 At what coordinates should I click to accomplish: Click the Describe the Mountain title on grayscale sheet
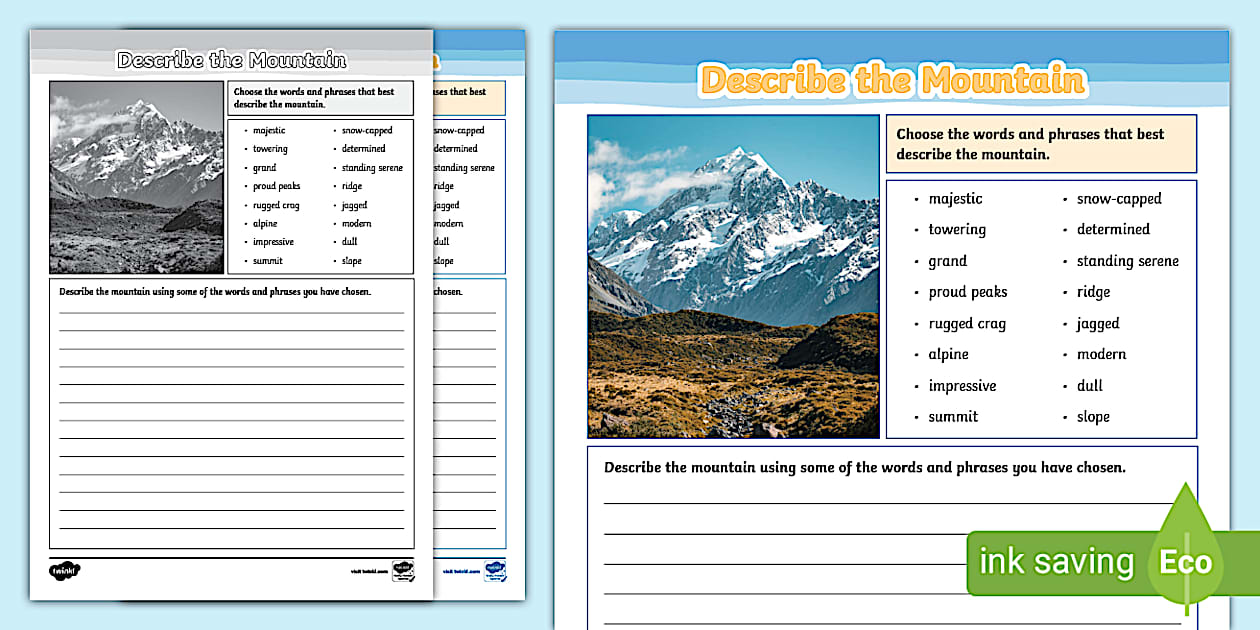[x=233, y=60]
